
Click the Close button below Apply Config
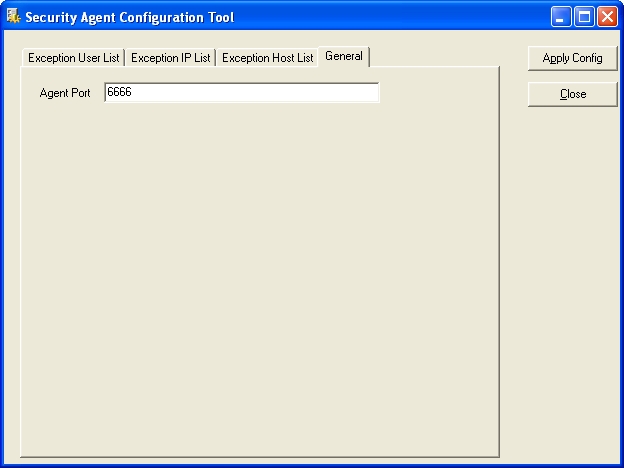(573, 94)
